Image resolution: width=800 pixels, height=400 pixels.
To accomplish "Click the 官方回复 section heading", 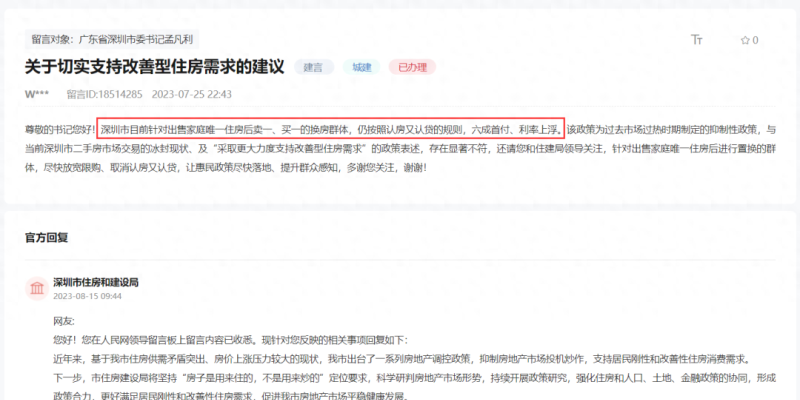I will click(46, 238).
